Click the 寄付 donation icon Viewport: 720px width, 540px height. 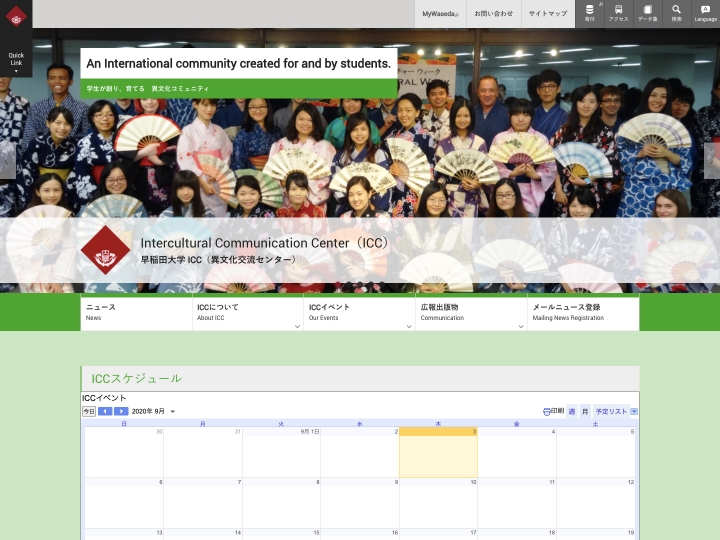pyautogui.click(x=590, y=13)
